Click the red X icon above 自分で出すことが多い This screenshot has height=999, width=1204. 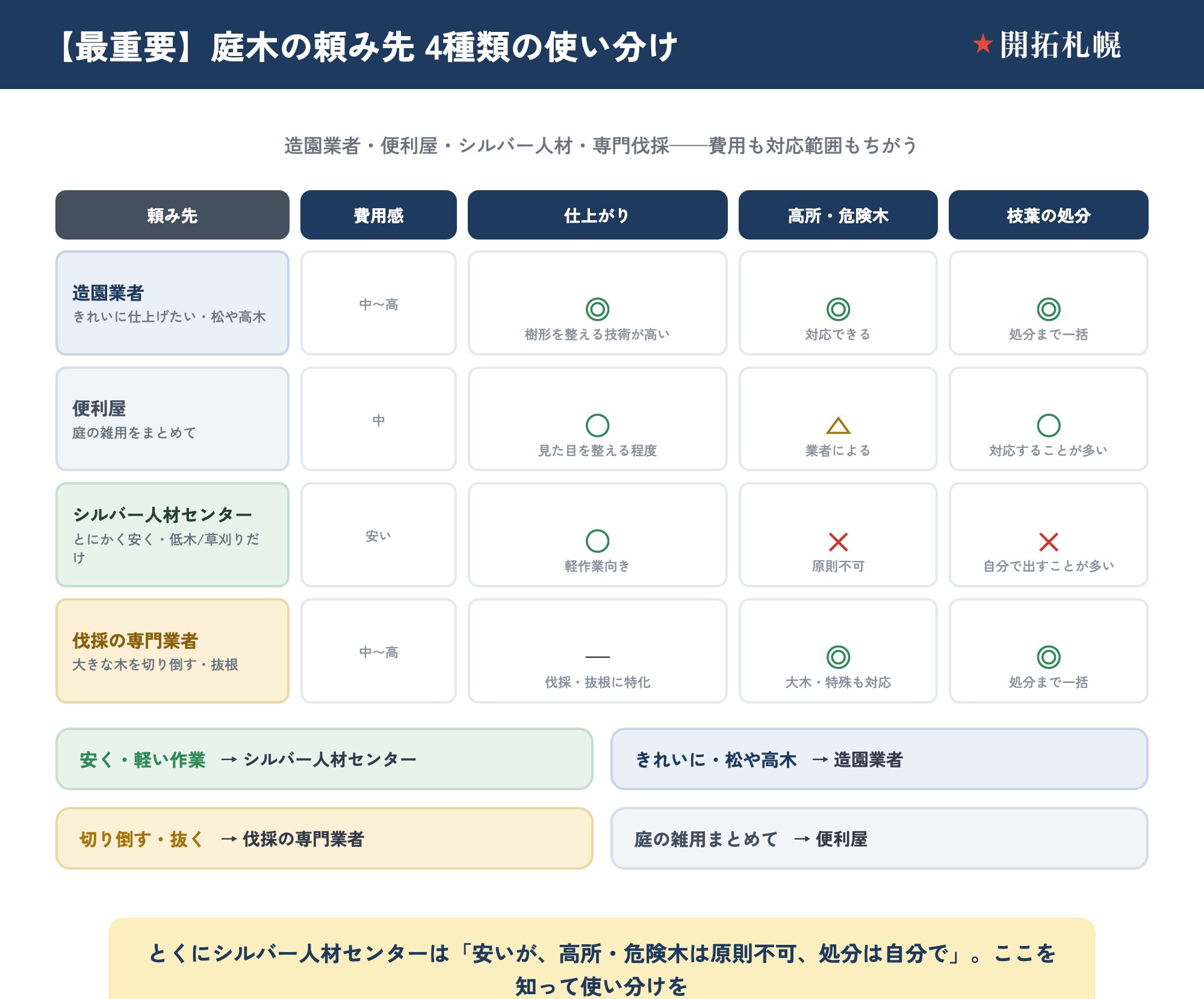(x=1048, y=542)
